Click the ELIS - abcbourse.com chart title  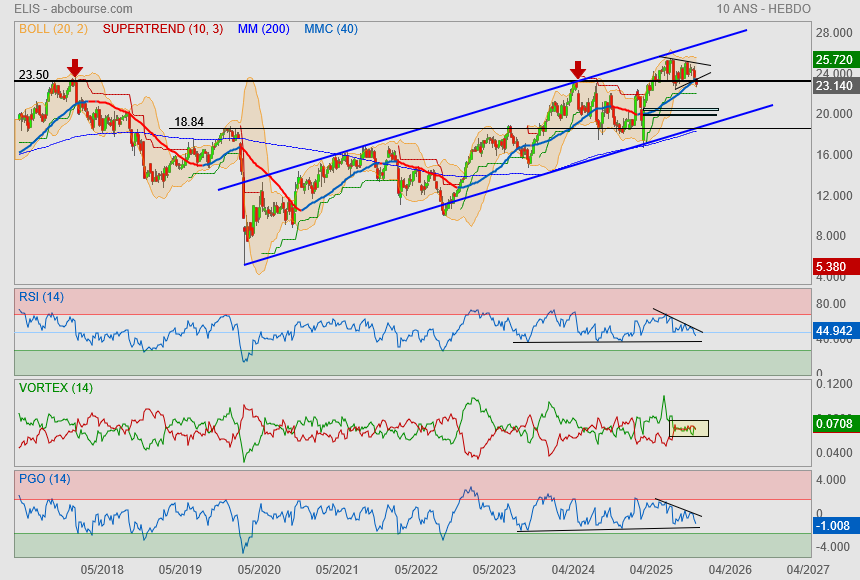pyautogui.click(x=73, y=9)
